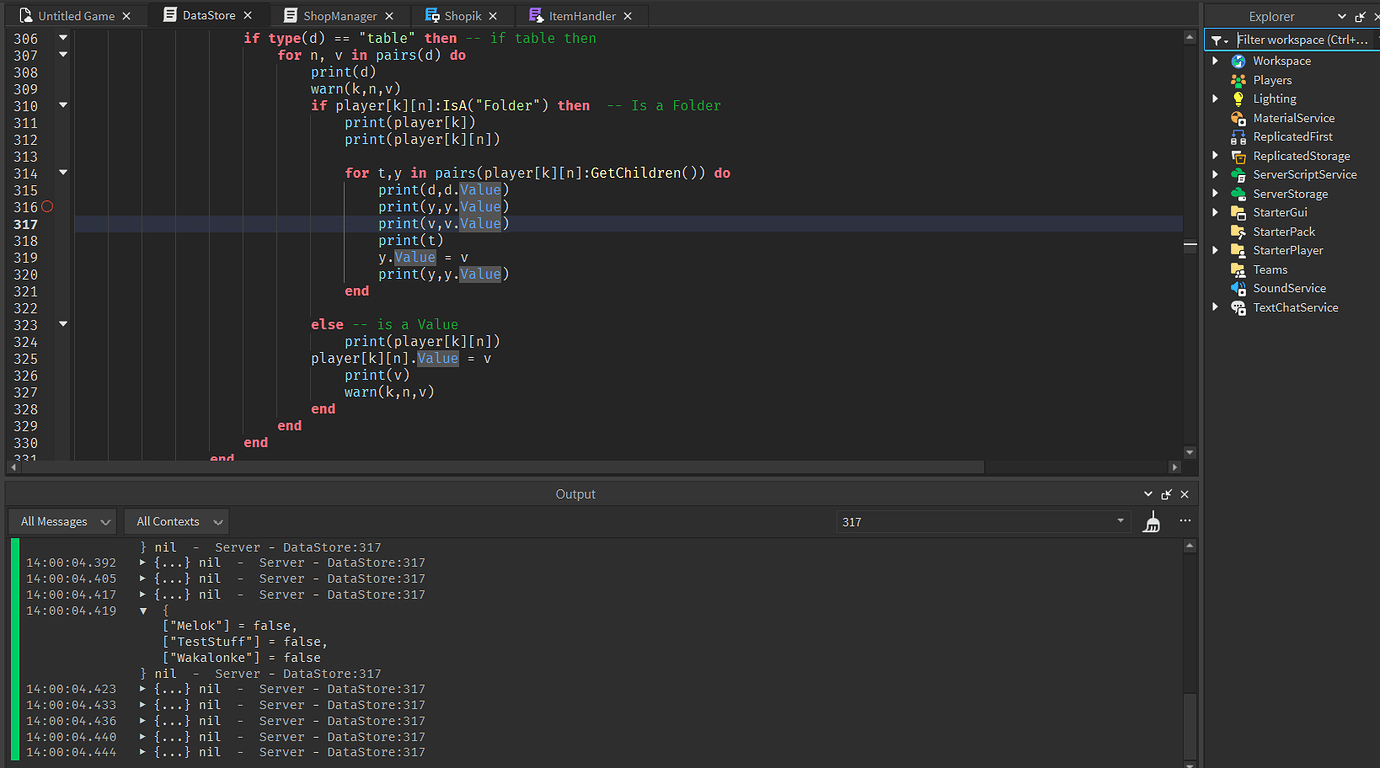
Task: Select the ServerScriptService icon
Action: click(x=1238, y=174)
